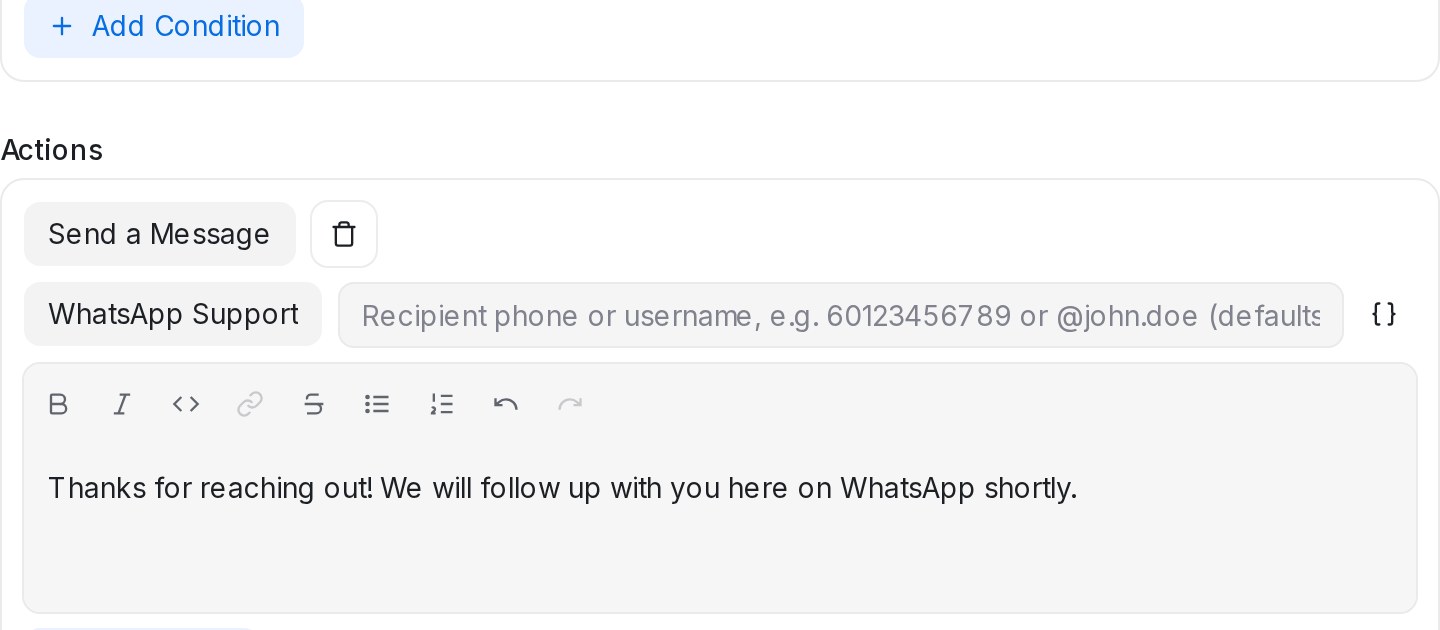This screenshot has width=1440, height=630.
Task: Apply inline code formatting
Action: coord(186,404)
